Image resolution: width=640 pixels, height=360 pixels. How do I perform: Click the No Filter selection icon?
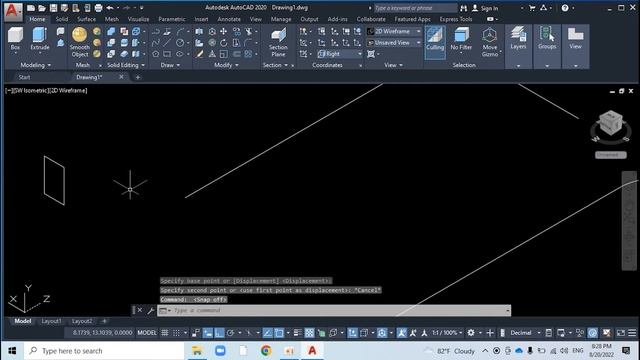click(x=461, y=39)
